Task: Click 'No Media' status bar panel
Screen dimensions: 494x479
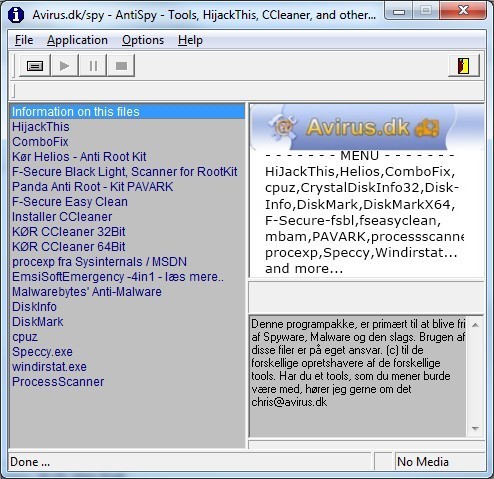Action: [x=440, y=462]
